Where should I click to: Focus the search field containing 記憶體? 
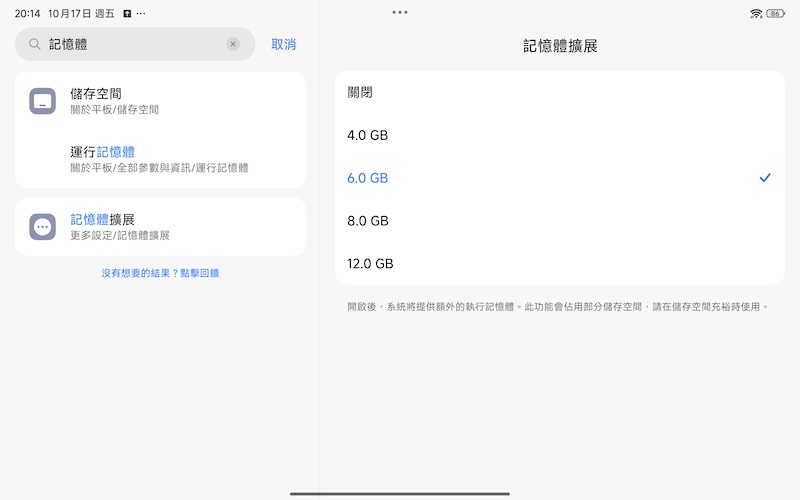point(130,44)
